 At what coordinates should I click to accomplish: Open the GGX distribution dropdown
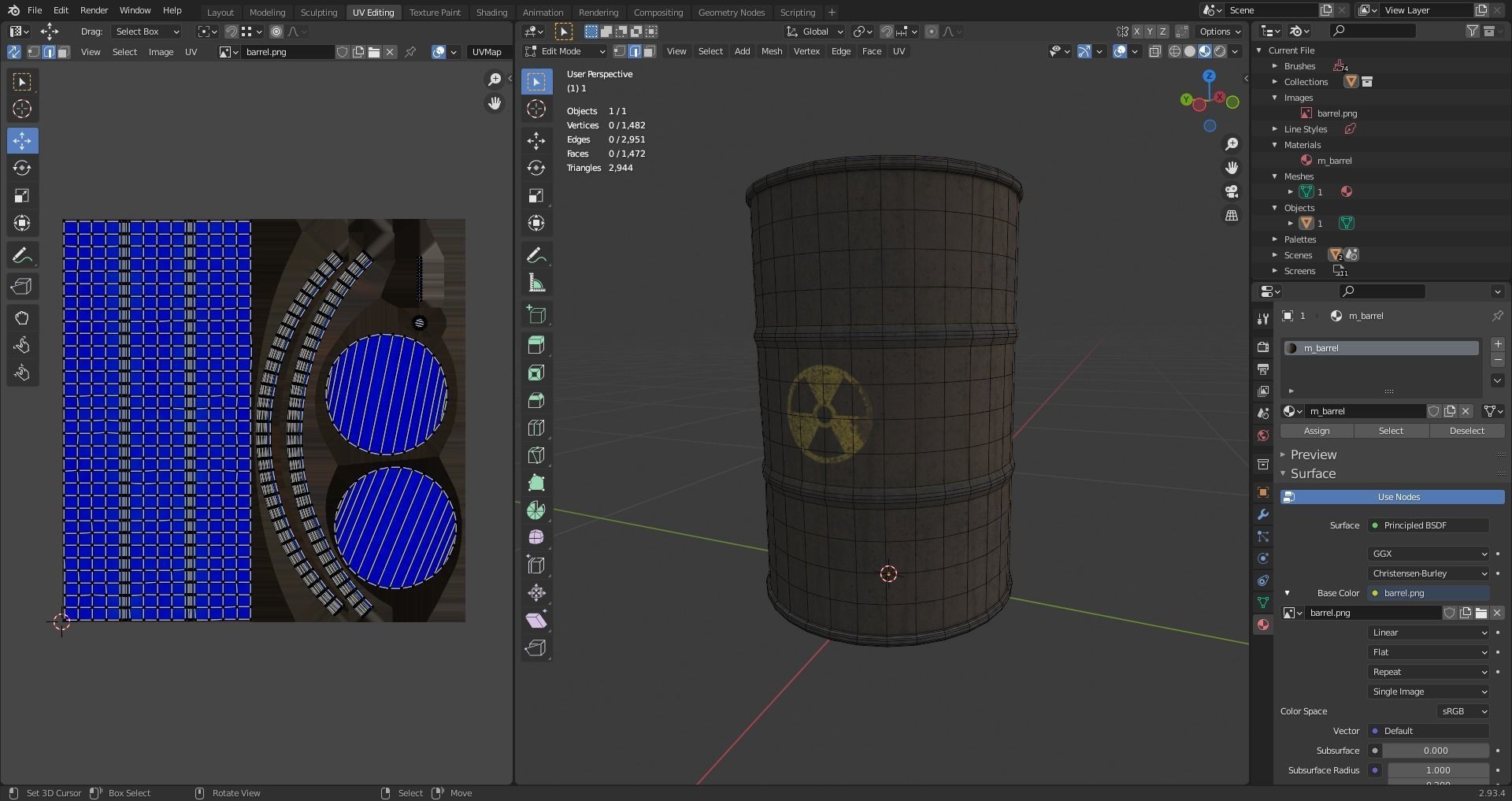1429,554
